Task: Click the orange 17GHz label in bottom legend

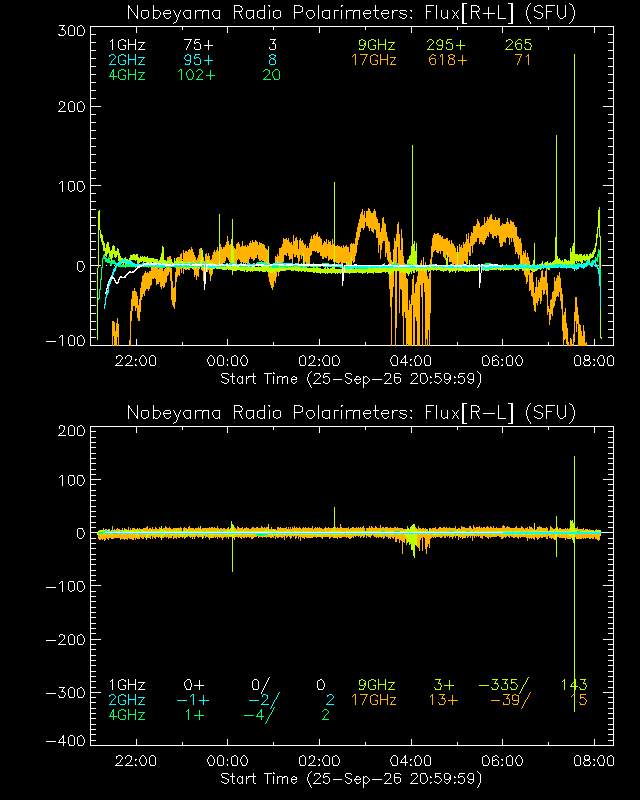Action: coord(374,699)
